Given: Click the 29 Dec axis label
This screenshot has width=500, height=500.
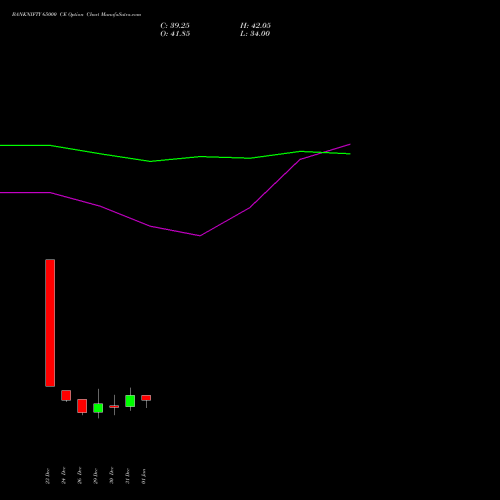Looking at the screenshot, I should (x=96, y=476).
